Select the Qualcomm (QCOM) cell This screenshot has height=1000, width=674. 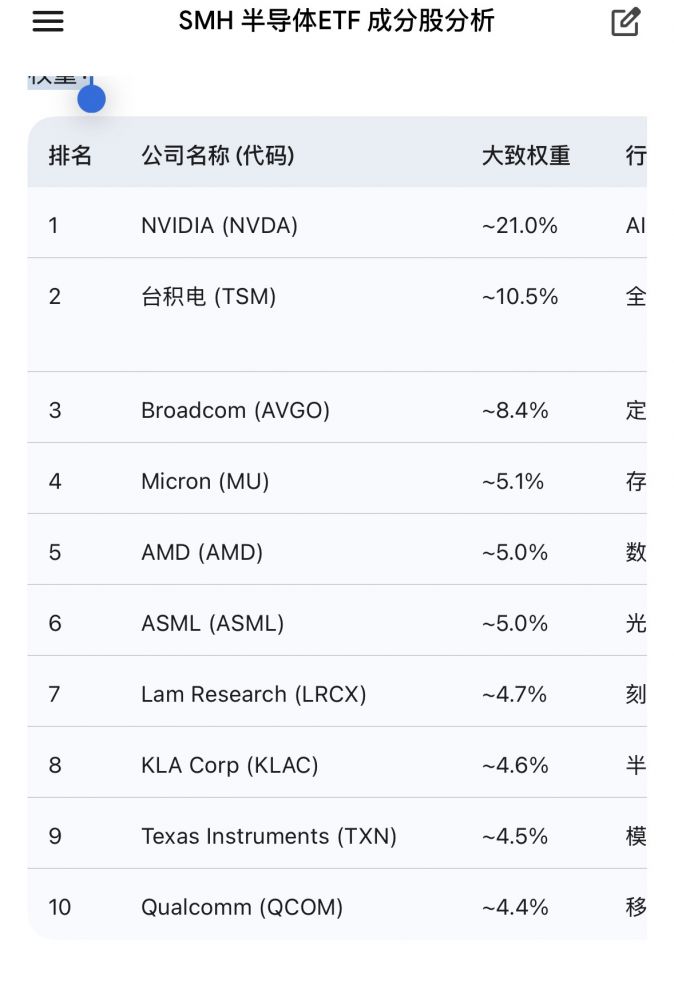(x=242, y=907)
